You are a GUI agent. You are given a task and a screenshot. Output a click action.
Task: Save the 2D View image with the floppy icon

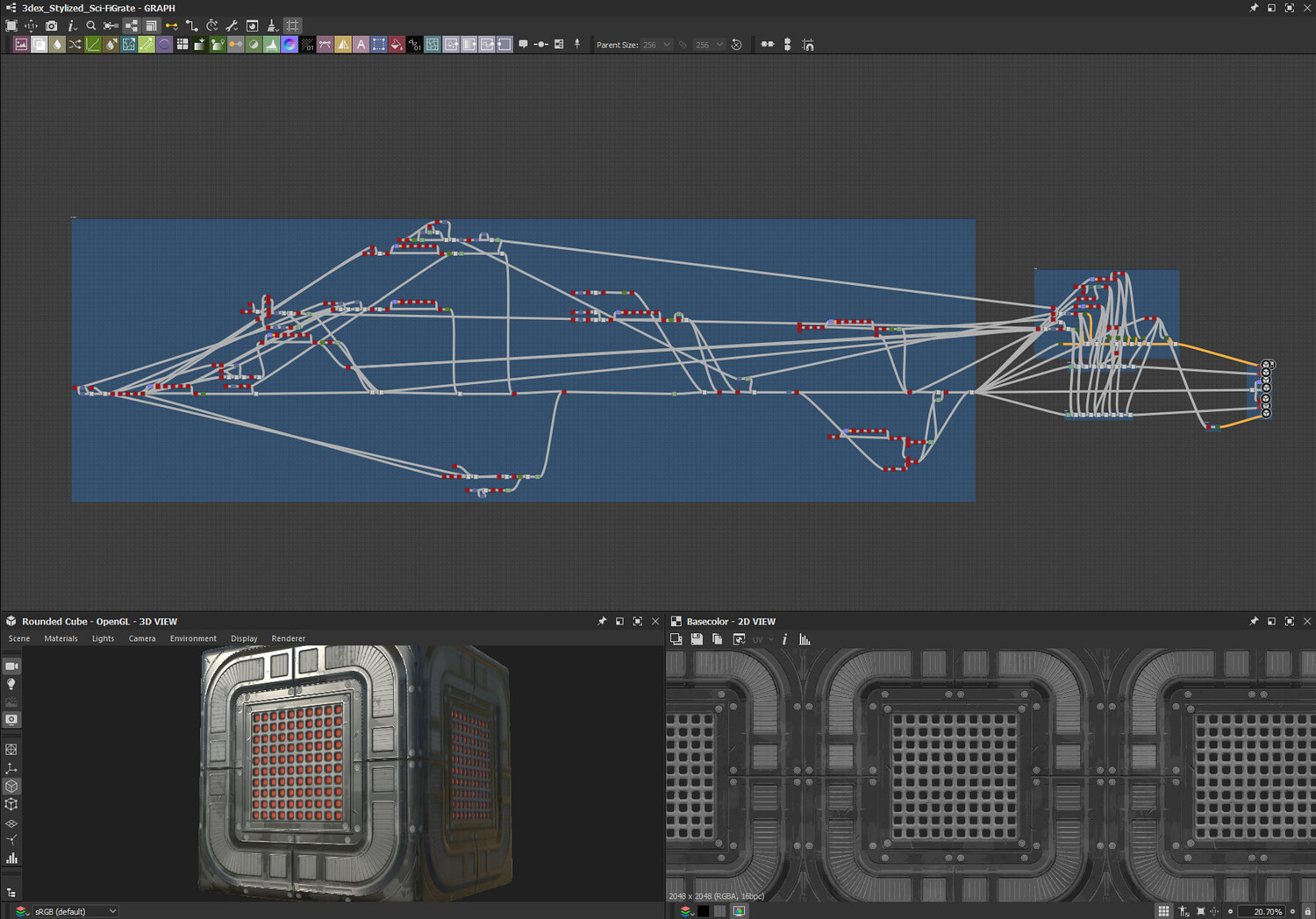click(x=697, y=639)
